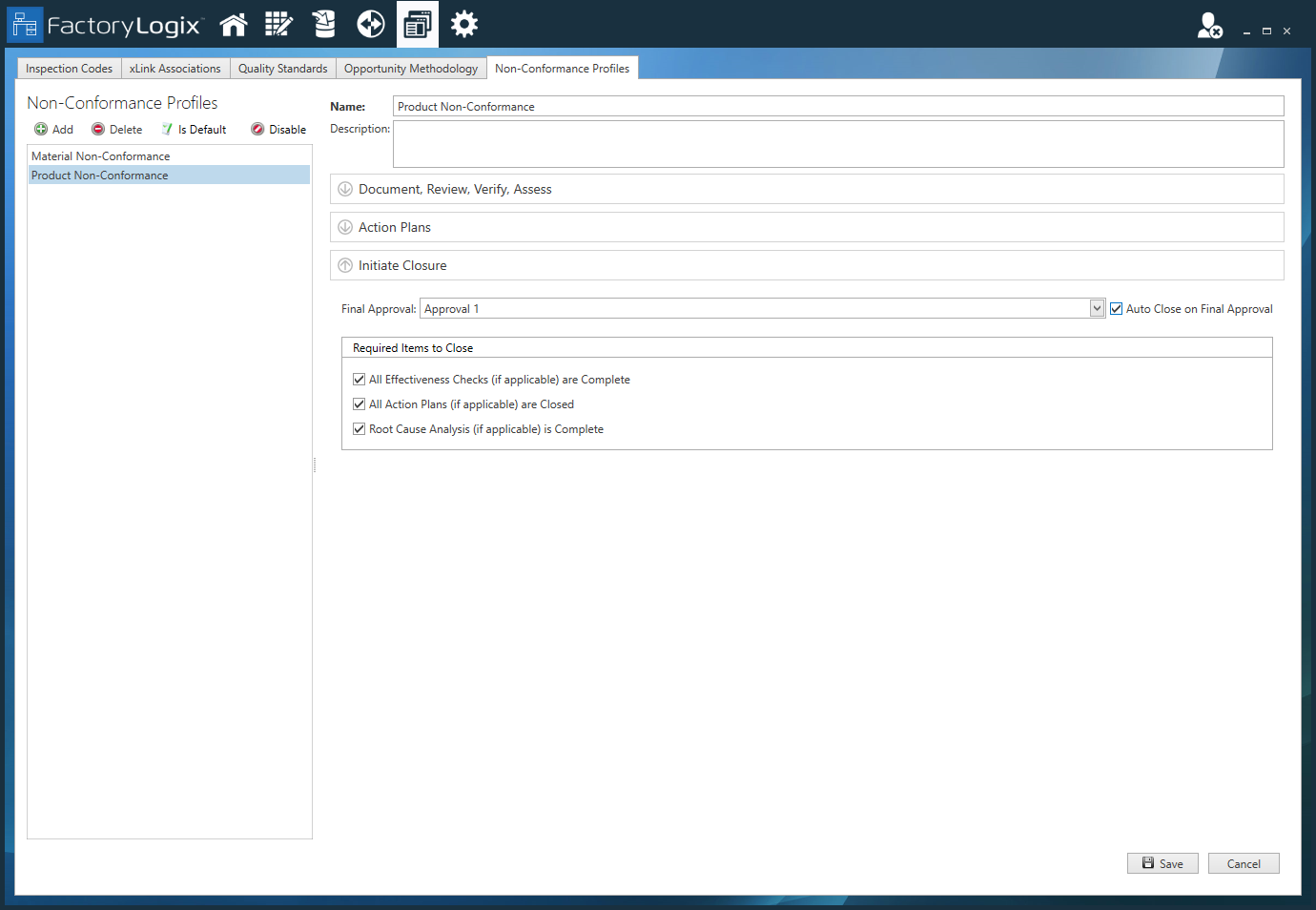Click the Save button
Viewport: 1316px width, 910px height.
[x=1162, y=862]
